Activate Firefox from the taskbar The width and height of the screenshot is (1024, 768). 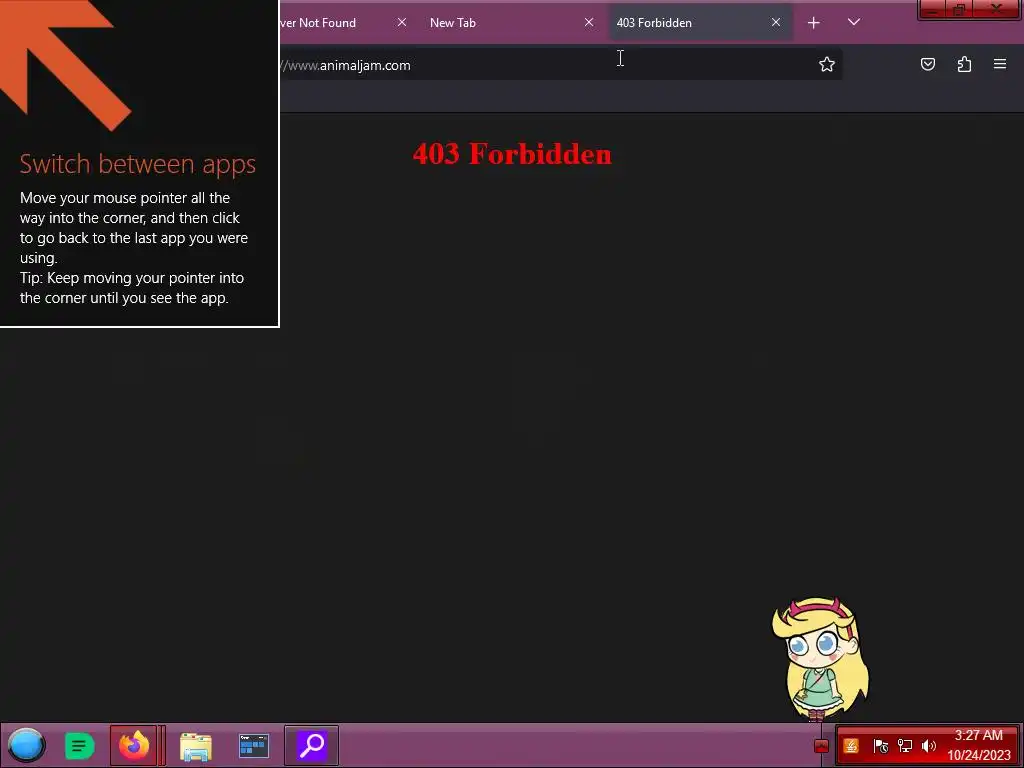(135, 745)
